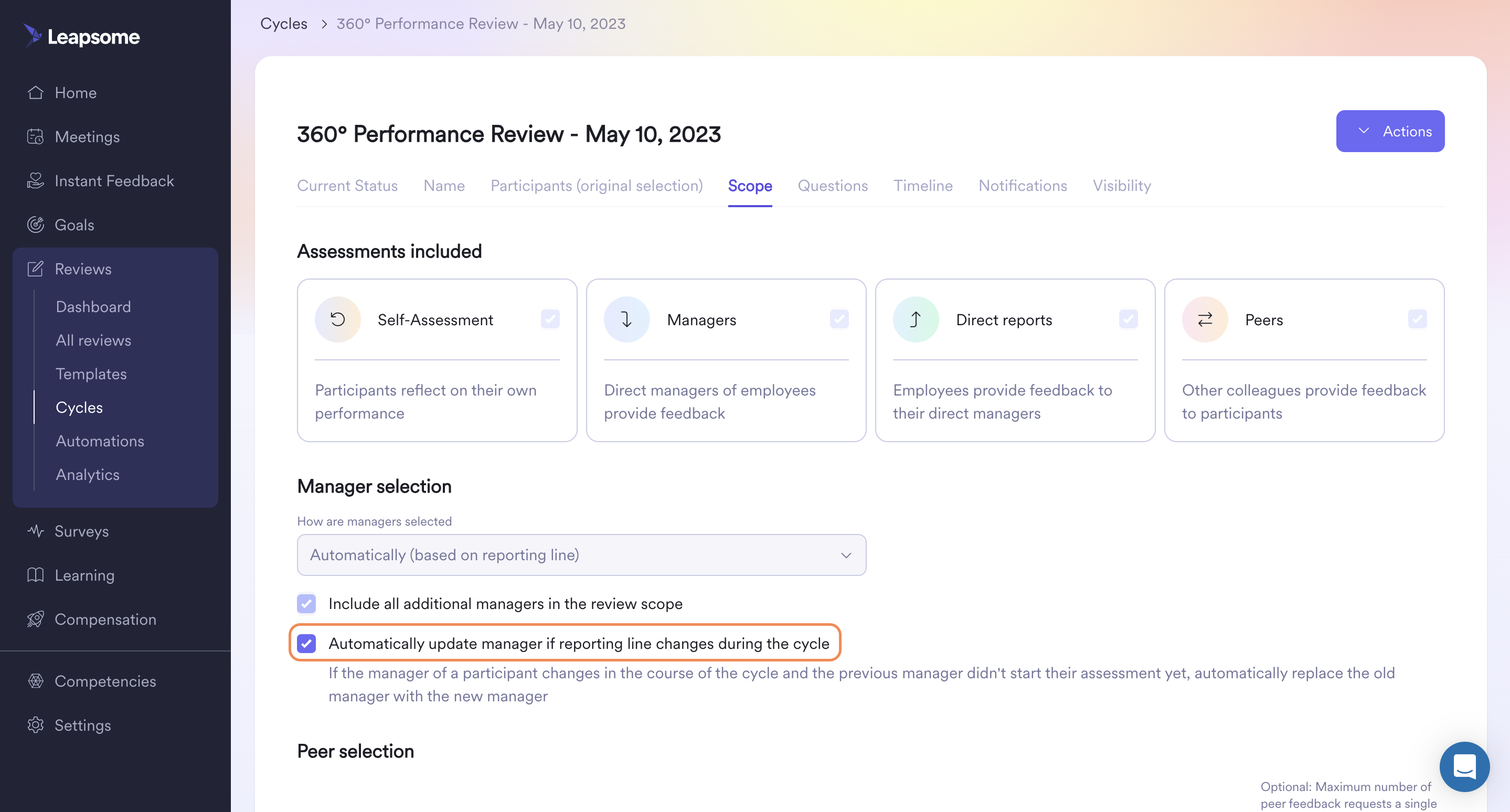Switch to the Visibility tab
Image resolution: width=1510 pixels, height=812 pixels.
(1121, 186)
